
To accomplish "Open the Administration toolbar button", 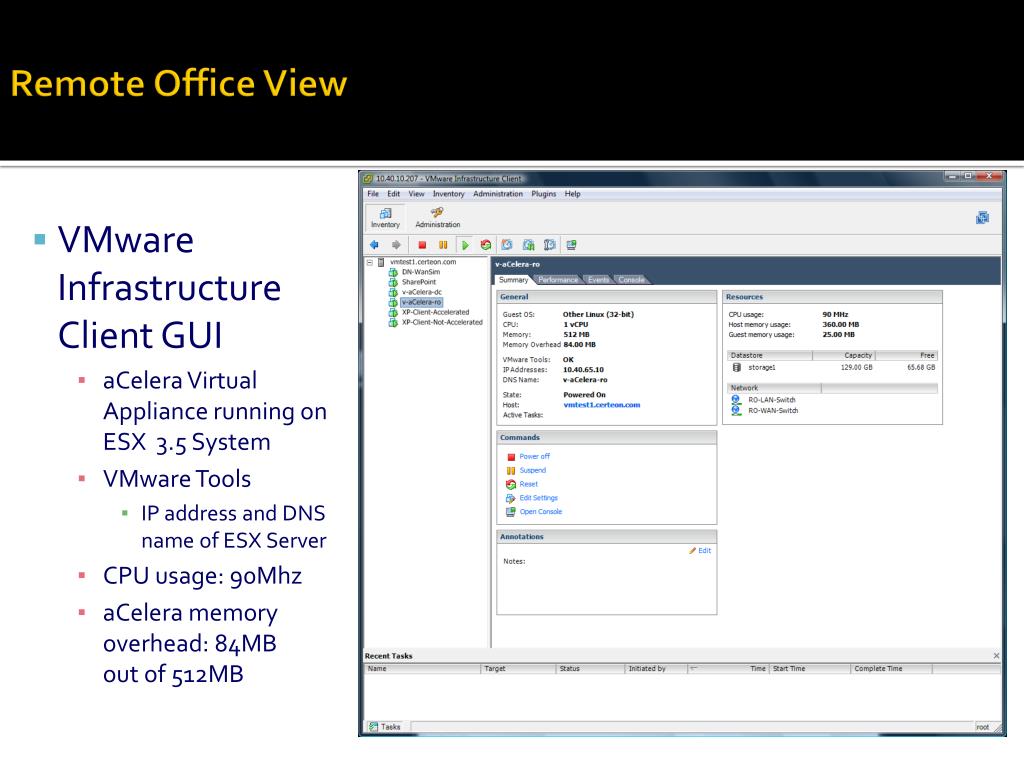I will point(438,217).
